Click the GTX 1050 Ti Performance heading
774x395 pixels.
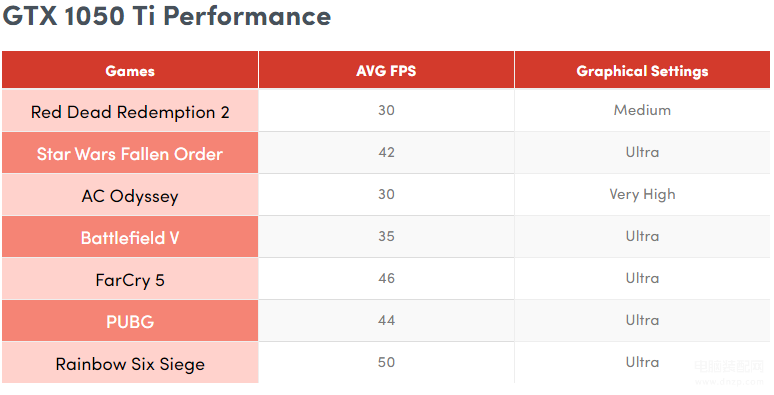point(167,16)
